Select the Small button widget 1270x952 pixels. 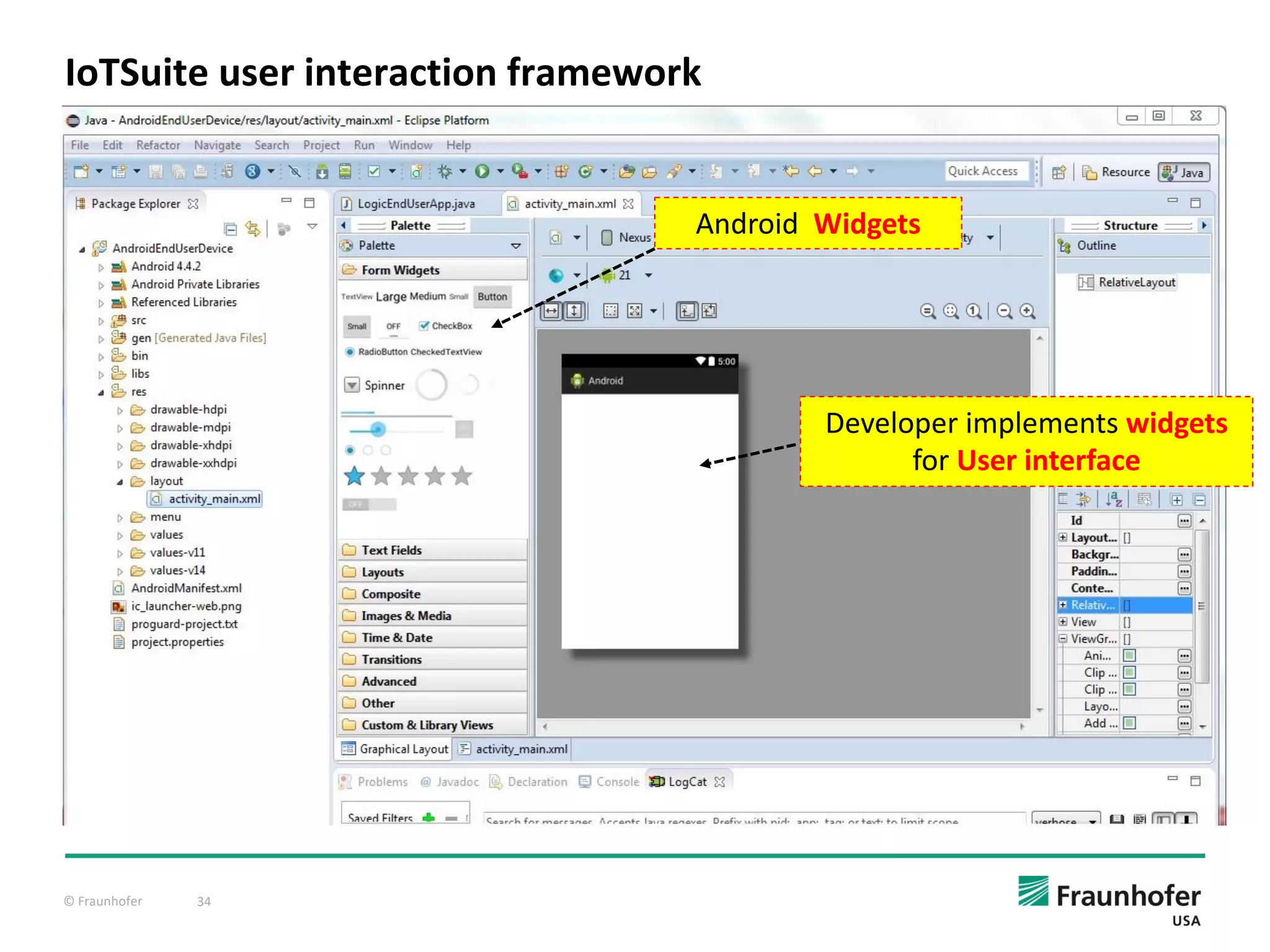coord(357,327)
